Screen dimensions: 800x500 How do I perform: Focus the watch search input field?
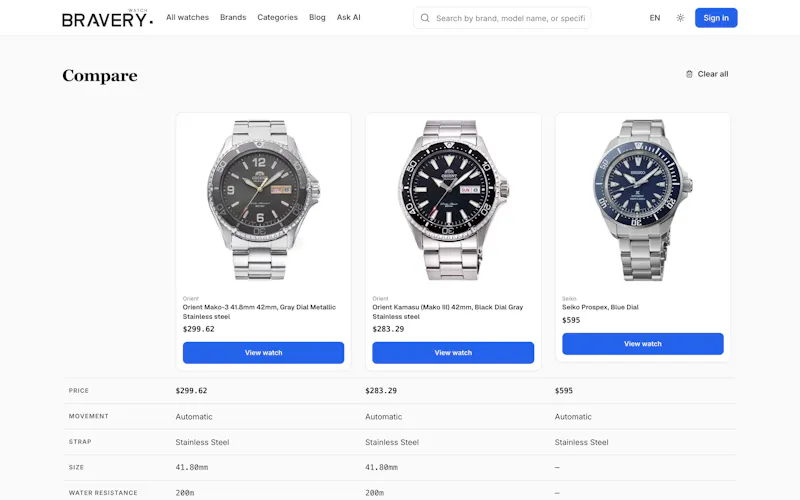[510, 18]
